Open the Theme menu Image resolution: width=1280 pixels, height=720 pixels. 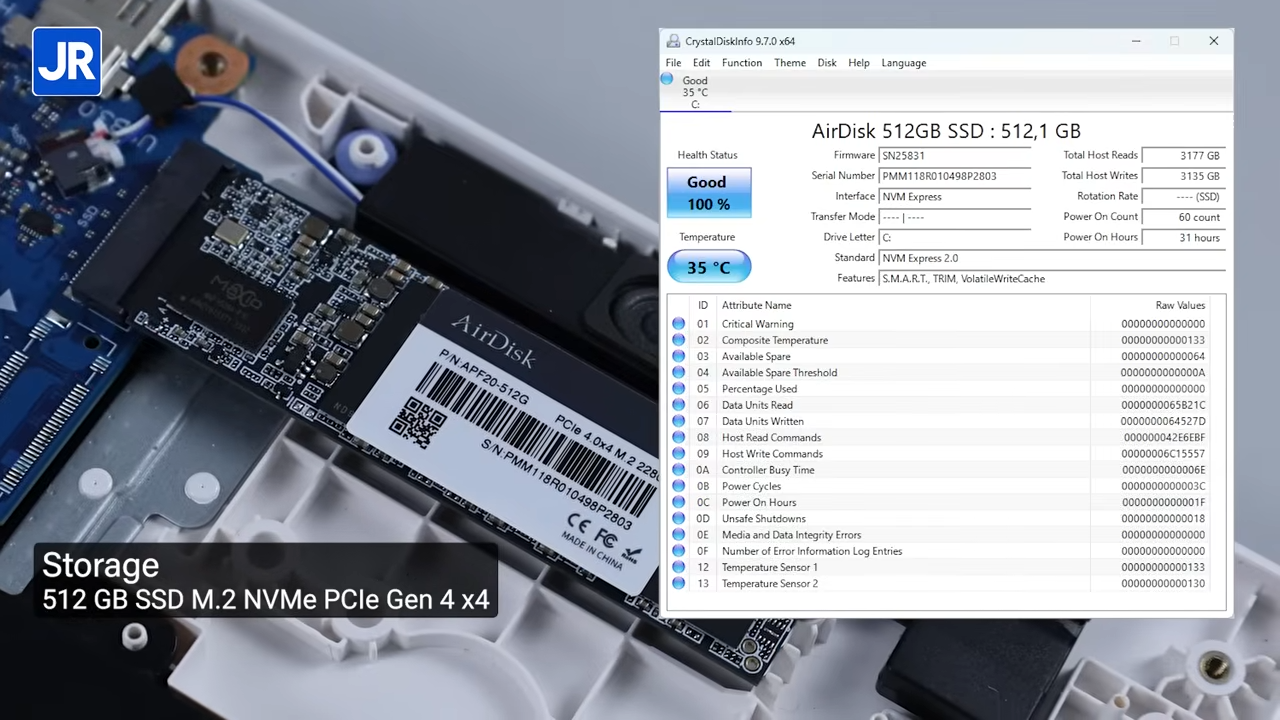[x=789, y=63]
